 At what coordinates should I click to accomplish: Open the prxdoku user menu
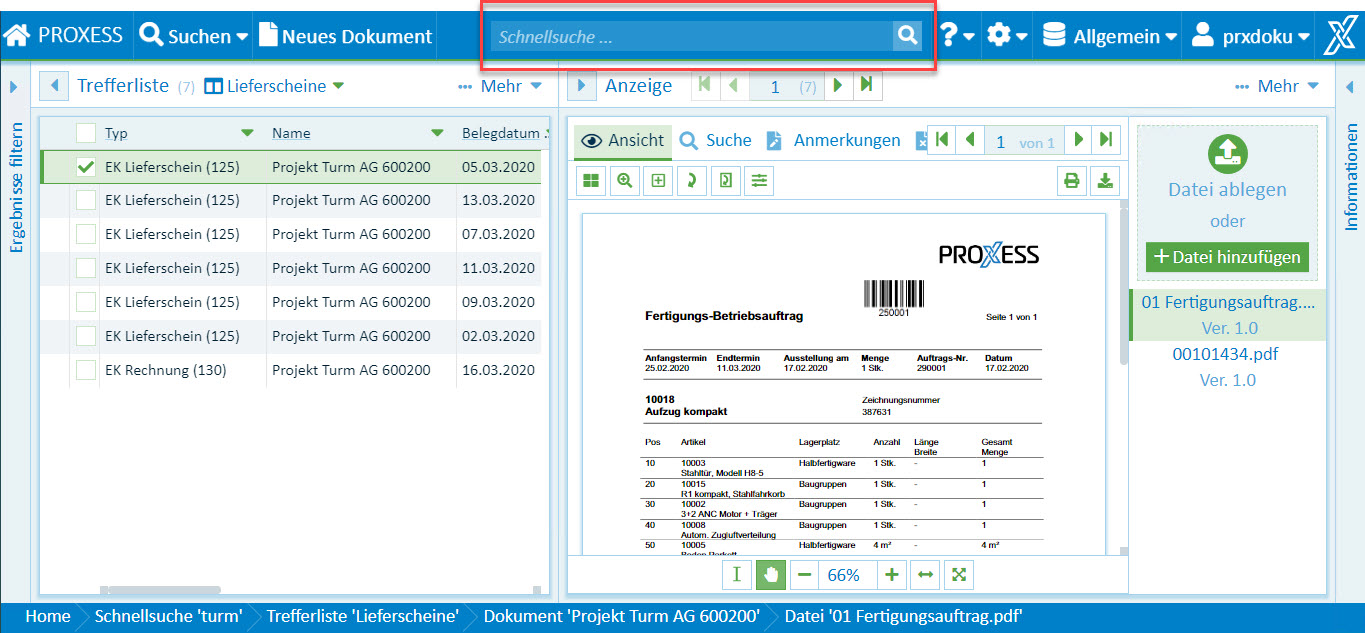click(x=1252, y=36)
